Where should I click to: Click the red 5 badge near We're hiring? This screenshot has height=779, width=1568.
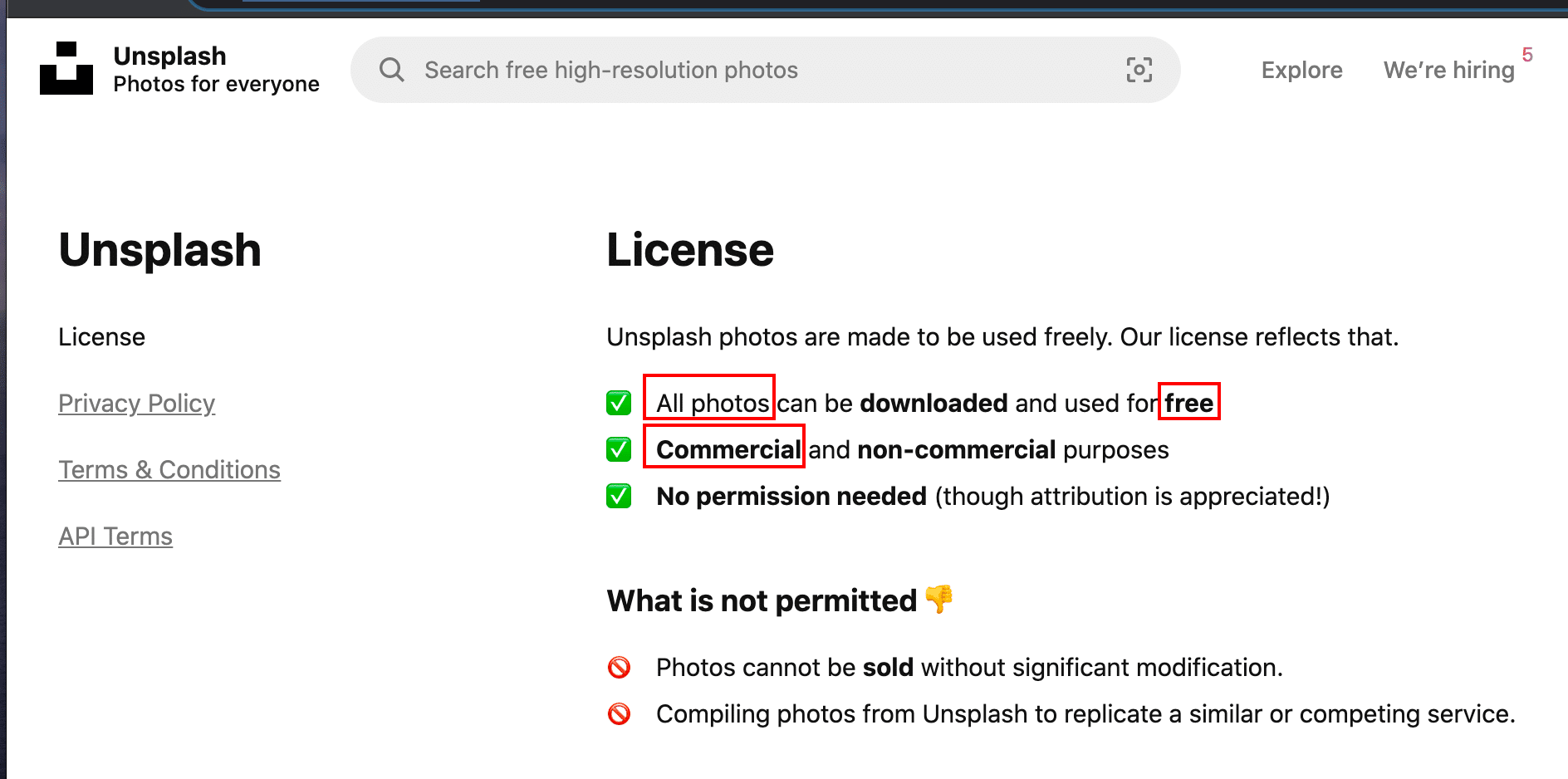point(1527,55)
